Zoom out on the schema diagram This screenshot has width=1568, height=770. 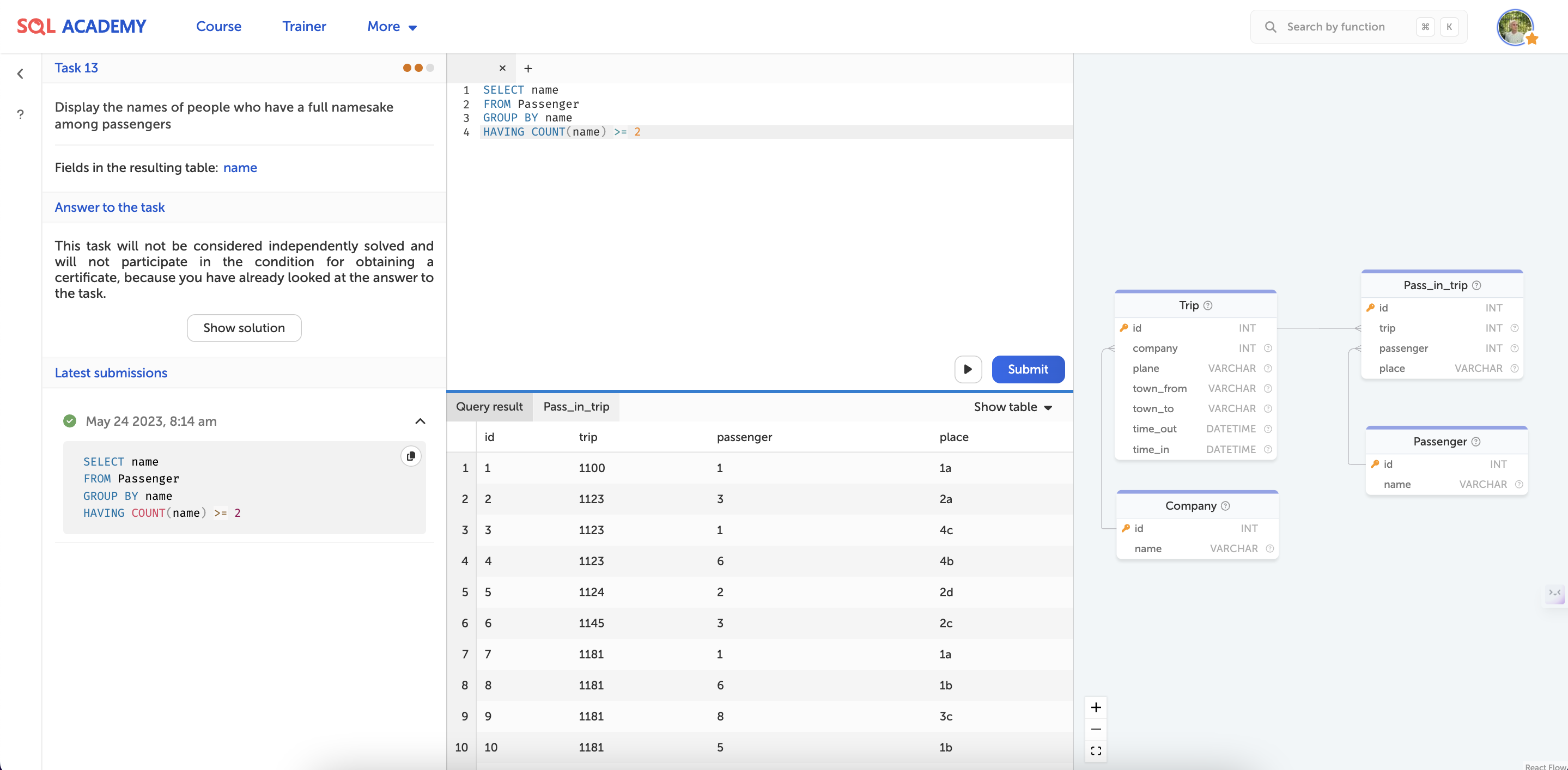tap(1096, 729)
